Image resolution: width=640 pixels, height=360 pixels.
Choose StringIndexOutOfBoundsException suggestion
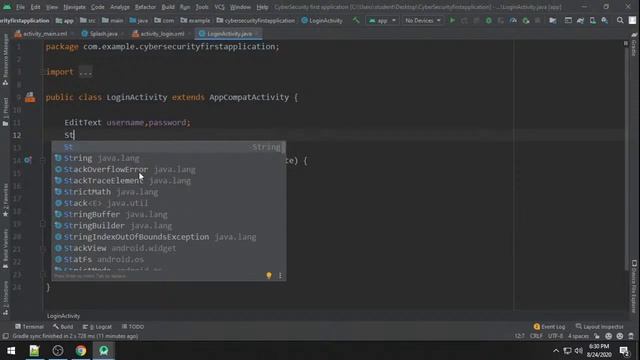coord(169,237)
